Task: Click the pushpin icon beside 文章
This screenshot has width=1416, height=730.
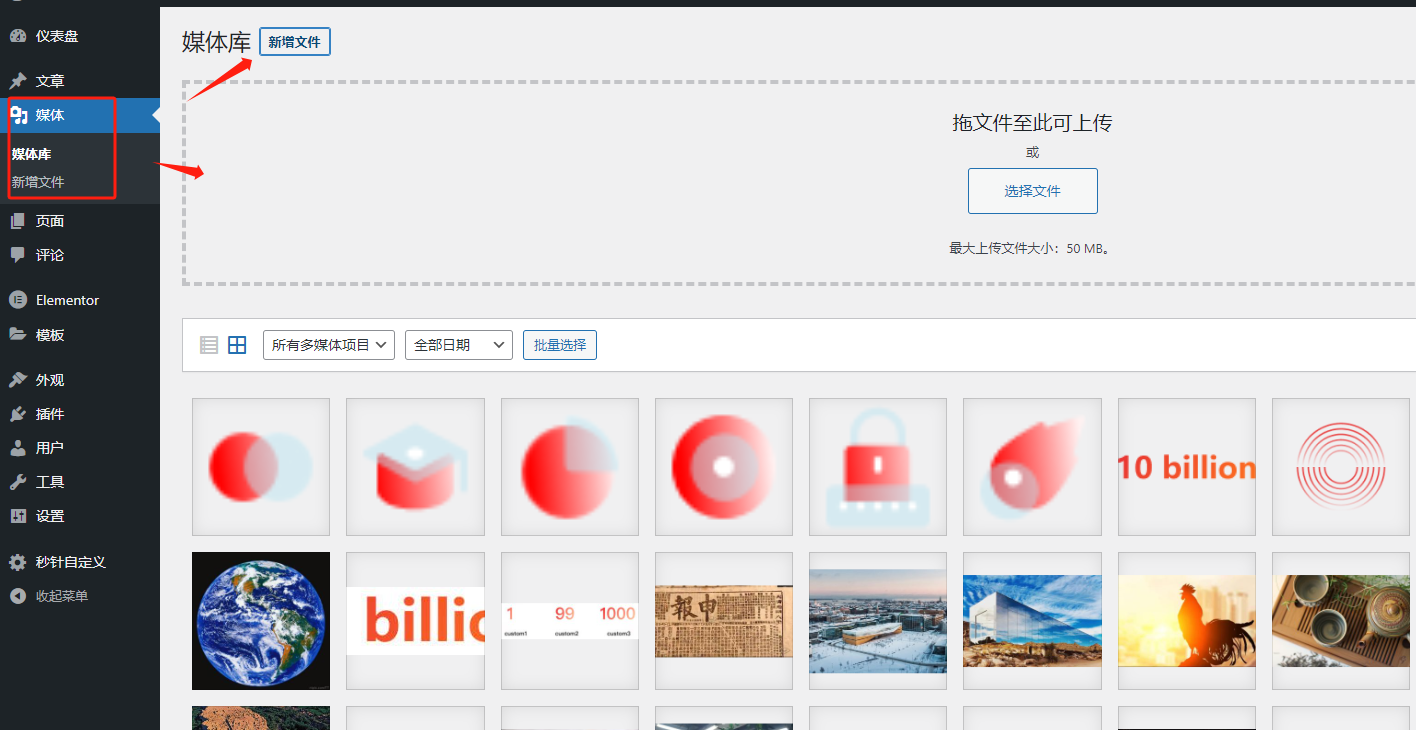Action: point(18,81)
